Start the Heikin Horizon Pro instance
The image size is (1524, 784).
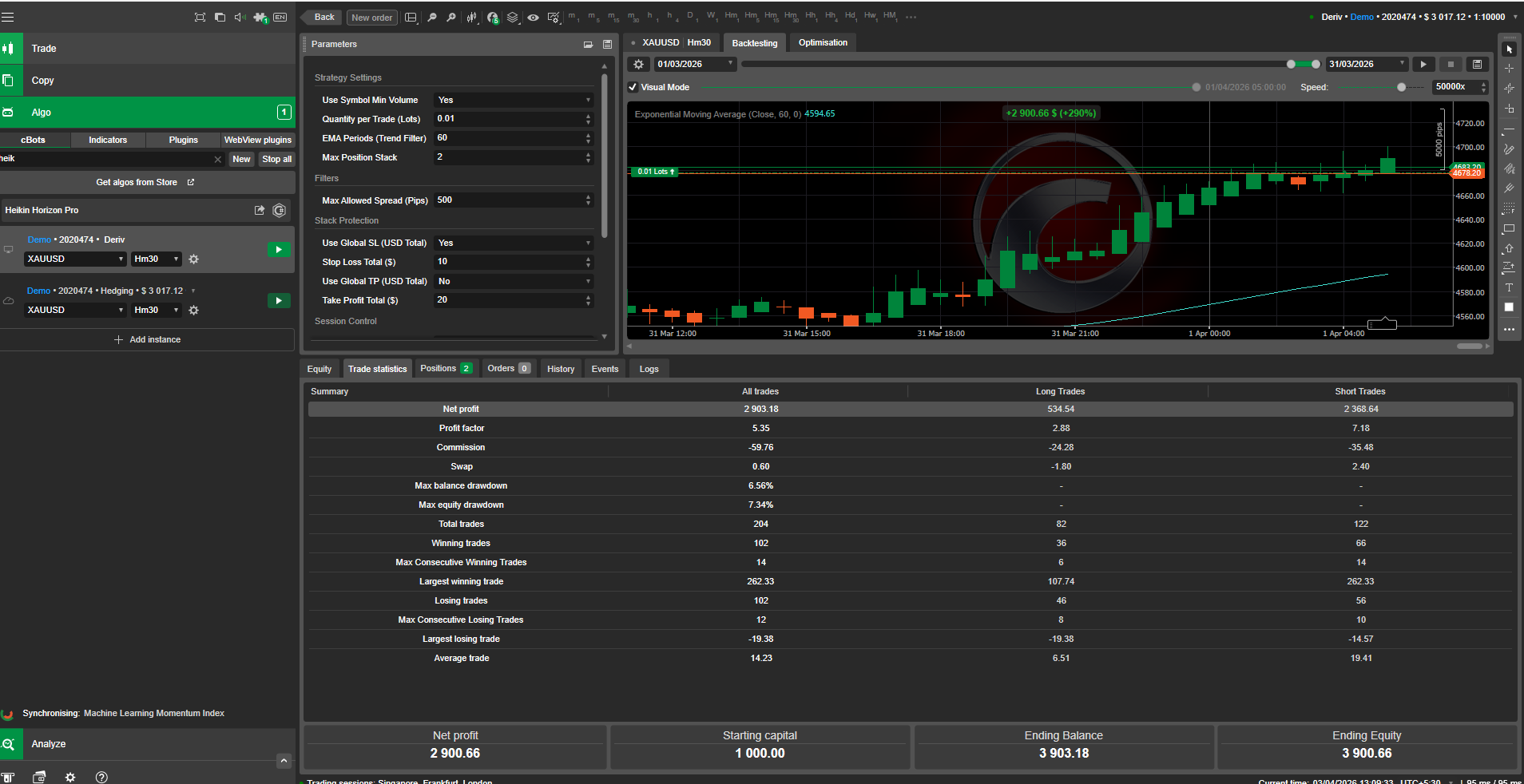tap(279, 249)
